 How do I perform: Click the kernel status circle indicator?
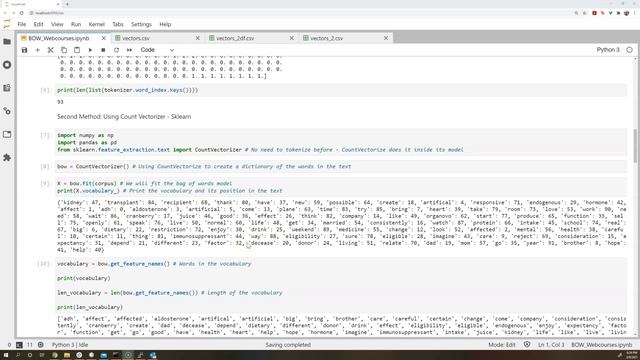629,50
